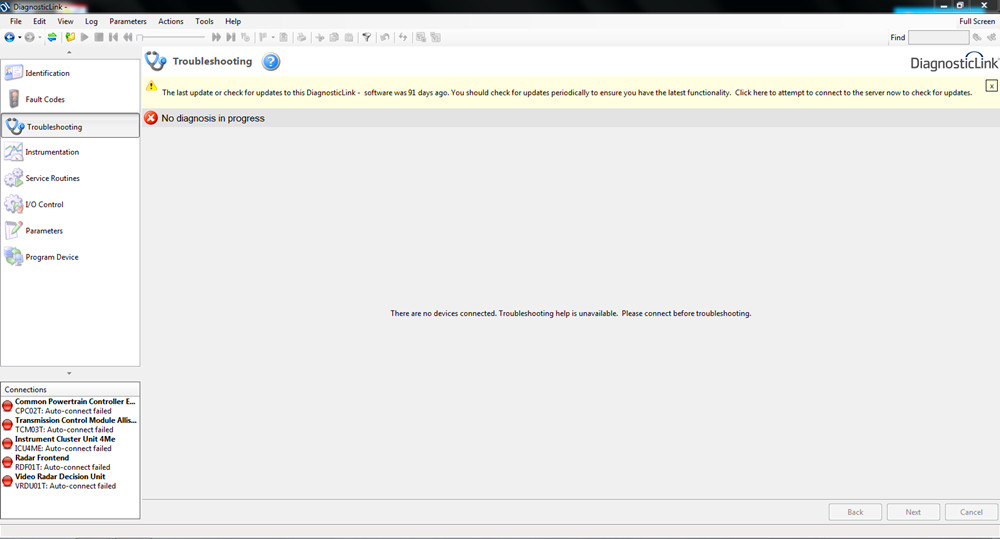The width and height of the screenshot is (1000, 539).
Task: Open the Program Device sidebar panel
Action: tap(70, 256)
